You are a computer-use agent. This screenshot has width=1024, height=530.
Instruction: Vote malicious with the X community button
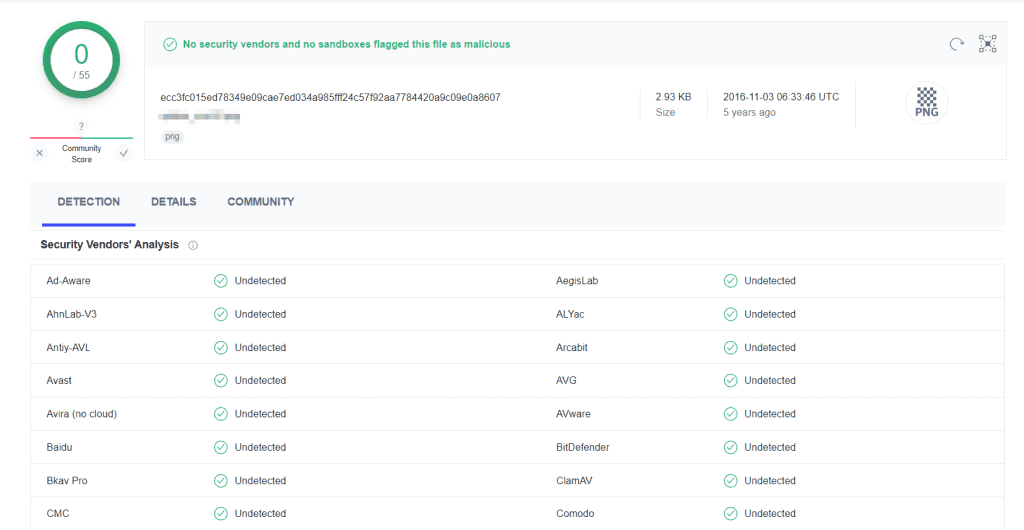pos(39,153)
